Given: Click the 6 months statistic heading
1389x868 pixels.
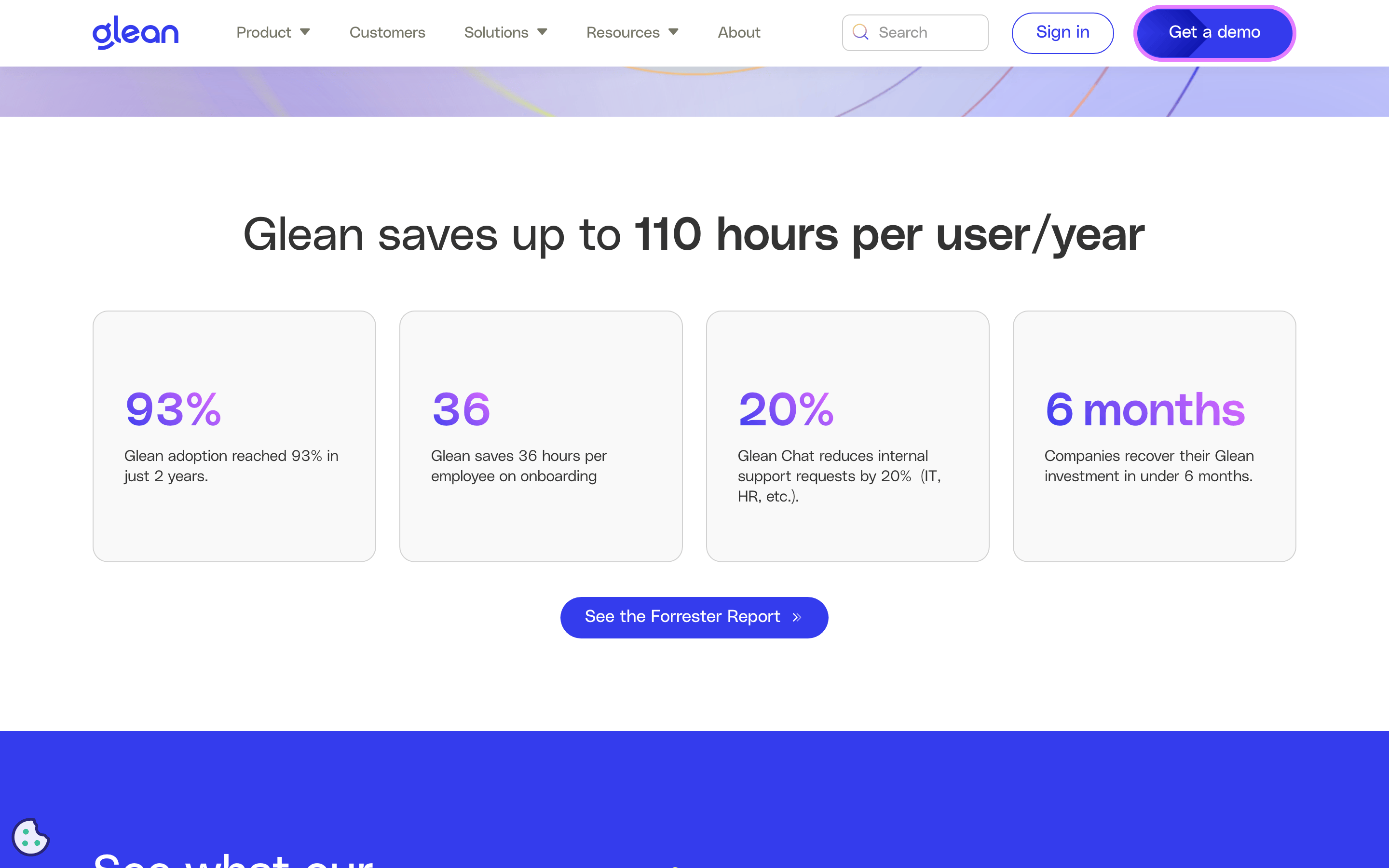Looking at the screenshot, I should 1145,409.
